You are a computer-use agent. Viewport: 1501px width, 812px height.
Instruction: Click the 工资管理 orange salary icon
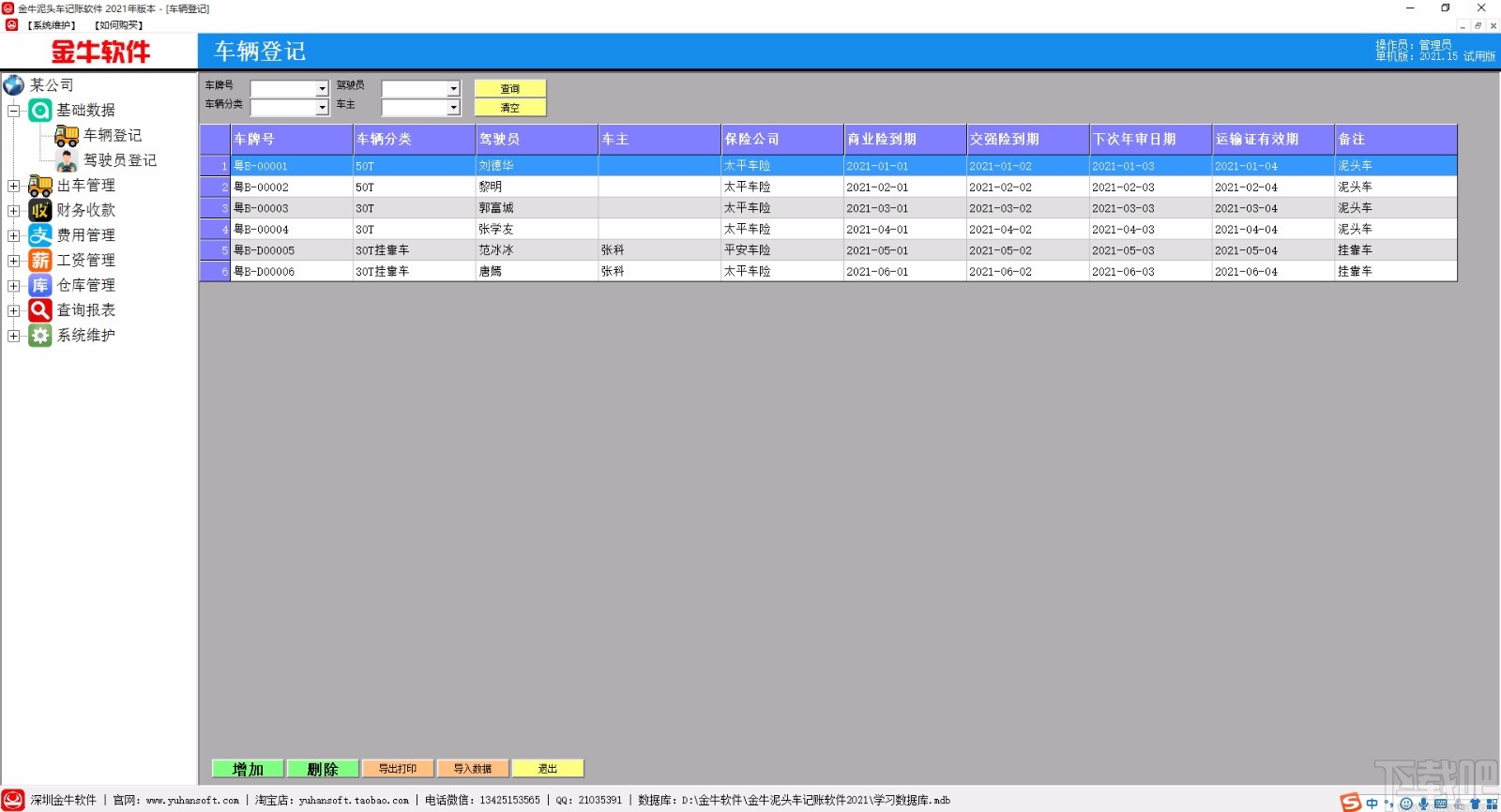pos(40,261)
